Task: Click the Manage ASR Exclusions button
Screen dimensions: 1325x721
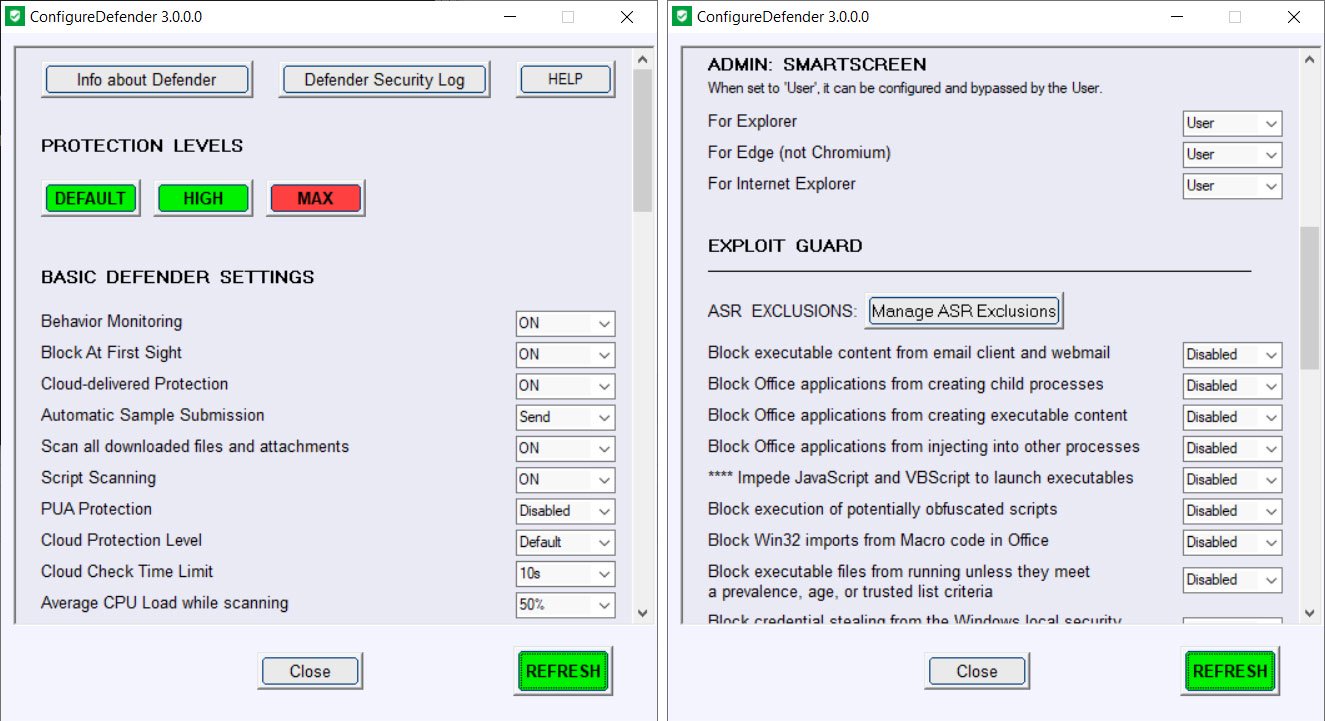Action: coord(964,311)
